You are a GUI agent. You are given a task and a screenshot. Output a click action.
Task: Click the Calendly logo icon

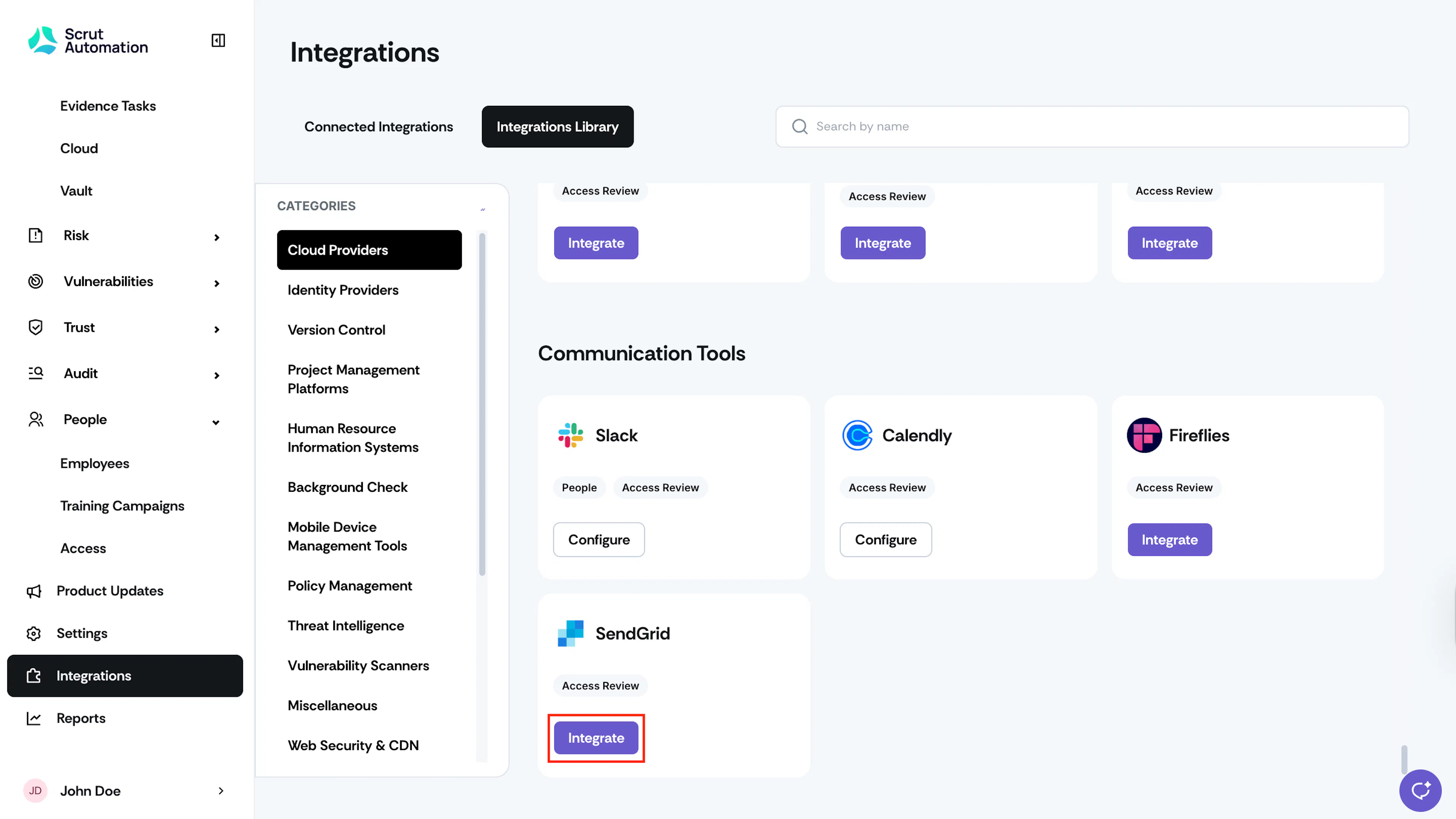coord(857,435)
